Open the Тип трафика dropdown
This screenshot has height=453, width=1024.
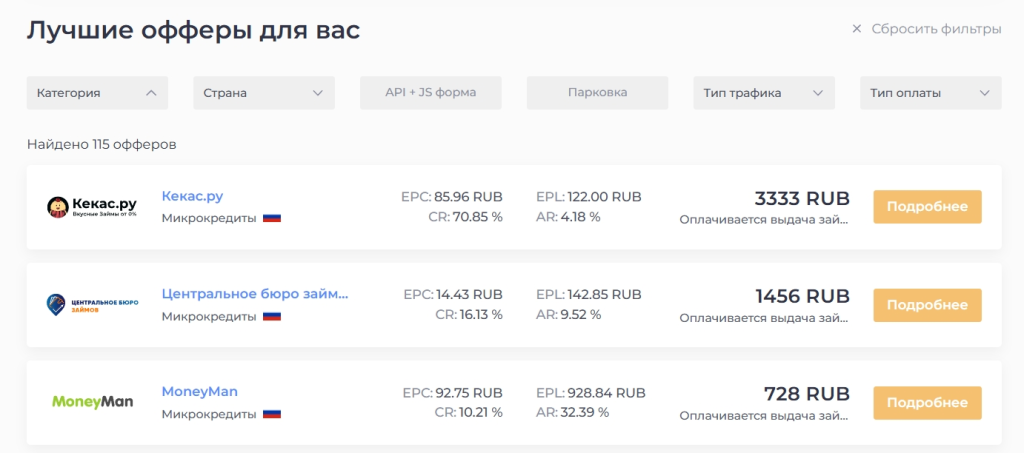coord(764,93)
